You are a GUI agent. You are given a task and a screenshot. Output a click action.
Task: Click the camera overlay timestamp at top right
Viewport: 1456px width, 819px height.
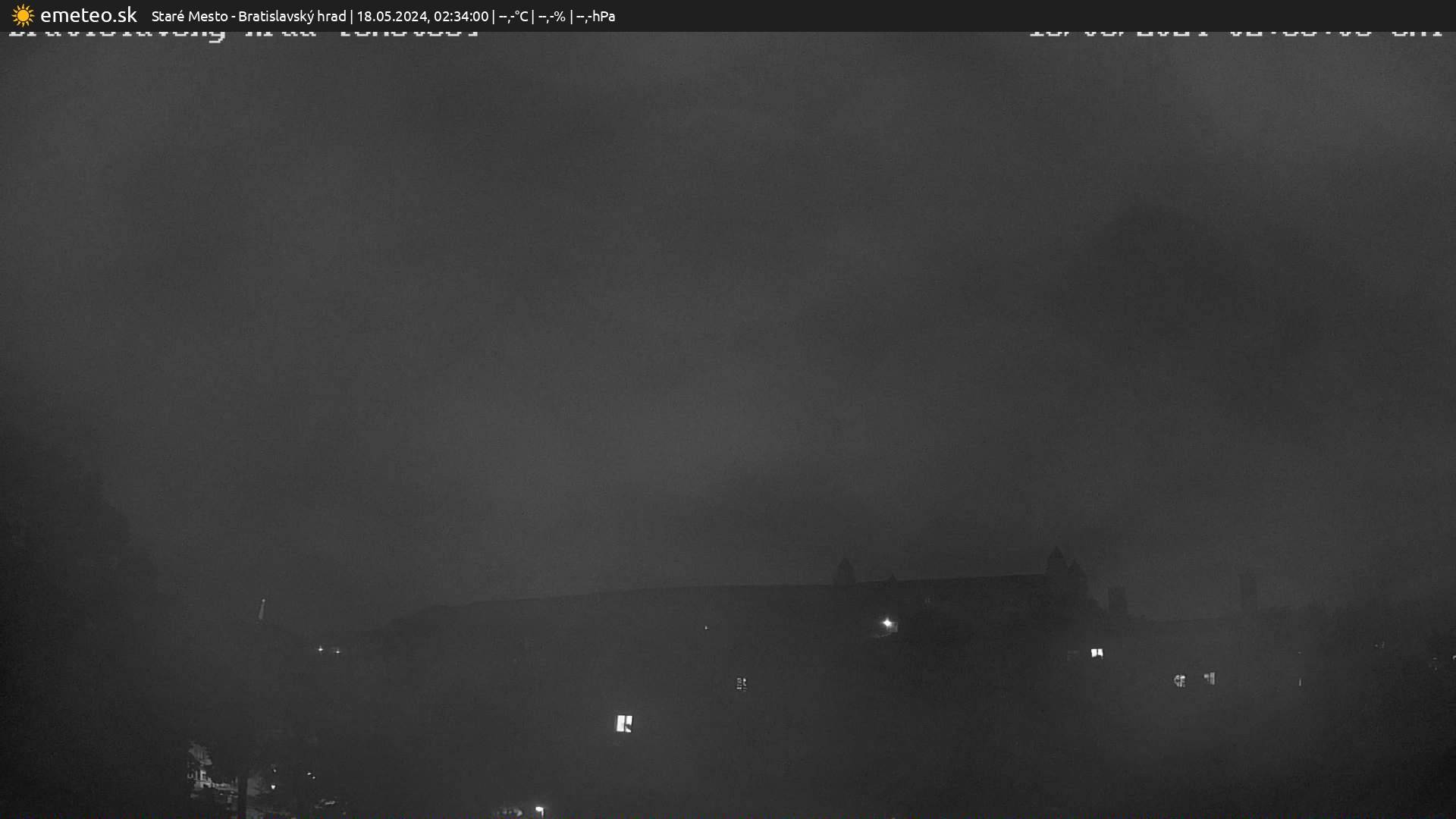1235,33
